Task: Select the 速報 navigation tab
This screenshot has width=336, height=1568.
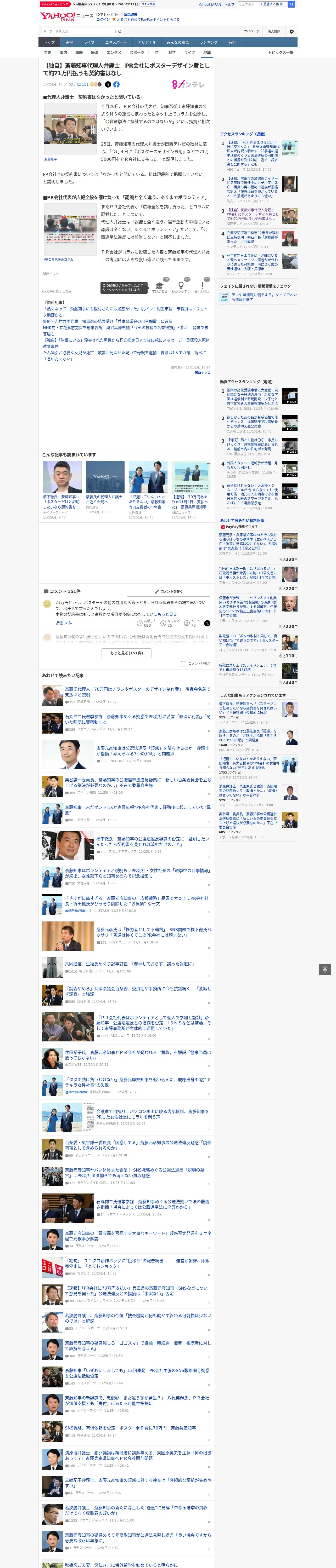Action: point(69,43)
